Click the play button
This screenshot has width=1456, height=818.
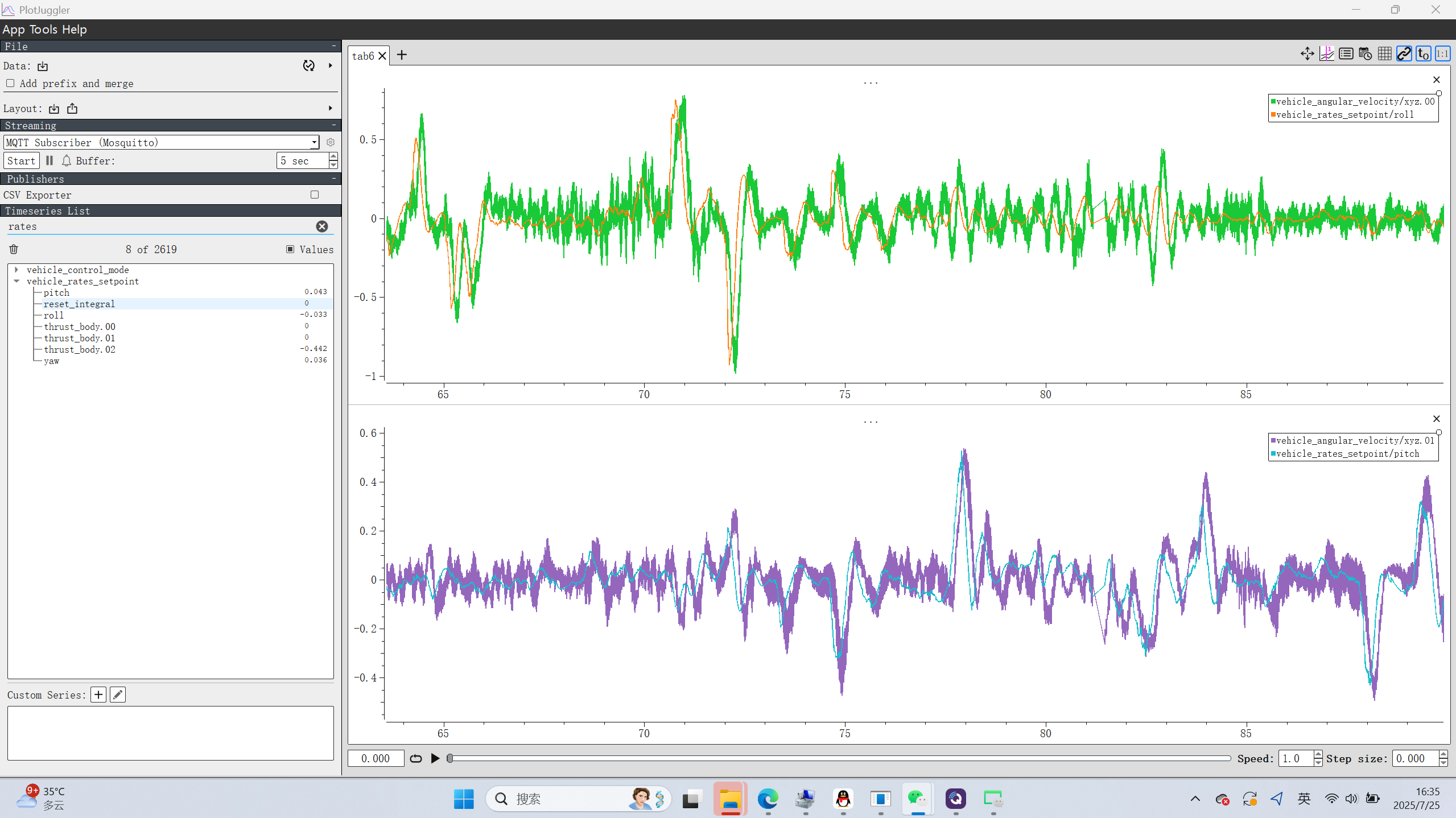pyautogui.click(x=435, y=758)
